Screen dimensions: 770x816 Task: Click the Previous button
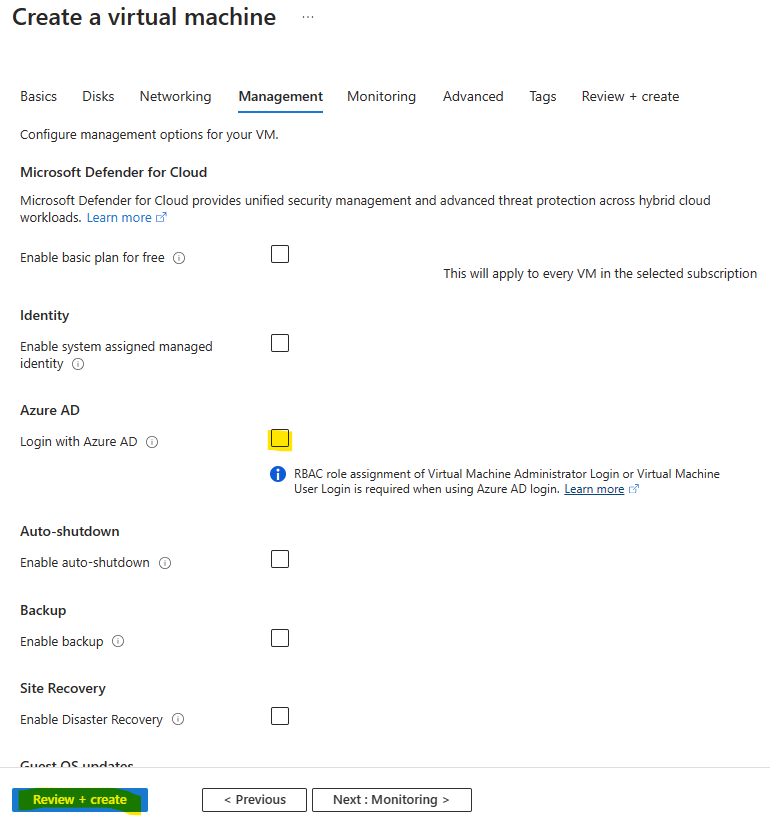254,800
